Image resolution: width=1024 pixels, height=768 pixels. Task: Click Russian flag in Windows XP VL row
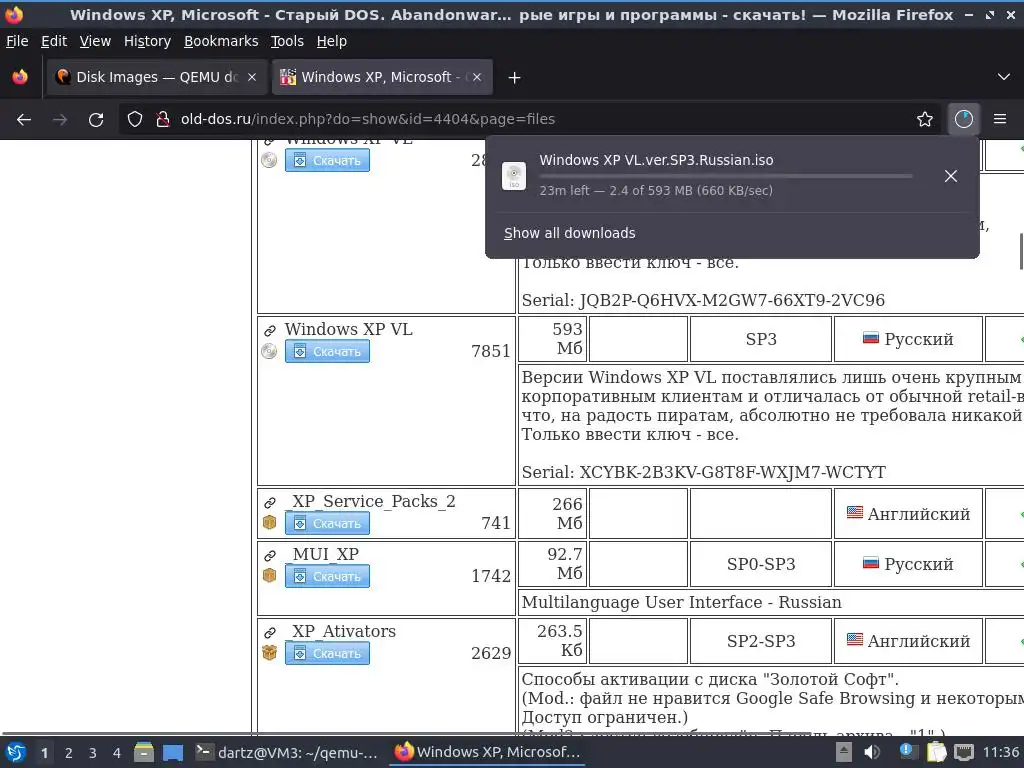click(x=871, y=338)
